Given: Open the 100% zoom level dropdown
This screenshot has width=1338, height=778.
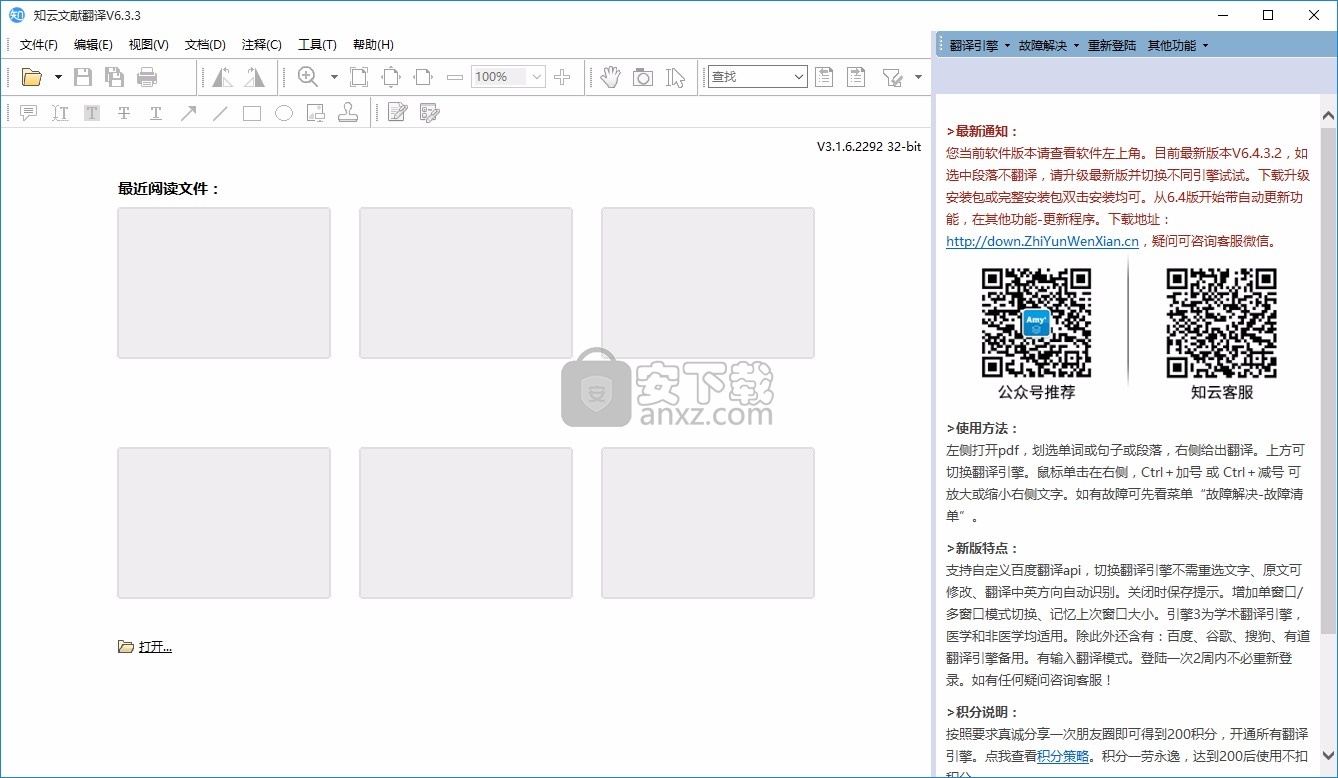Looking at the screenshot, I should tap(537, 77).
